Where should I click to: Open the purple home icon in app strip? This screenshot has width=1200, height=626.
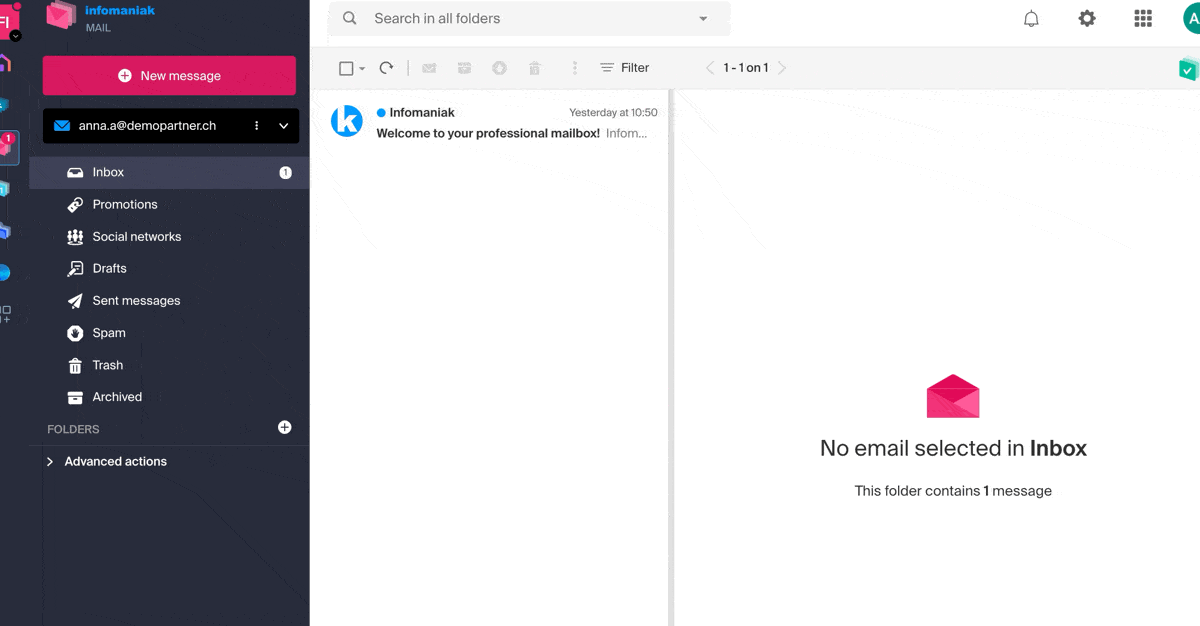(5, 64)
